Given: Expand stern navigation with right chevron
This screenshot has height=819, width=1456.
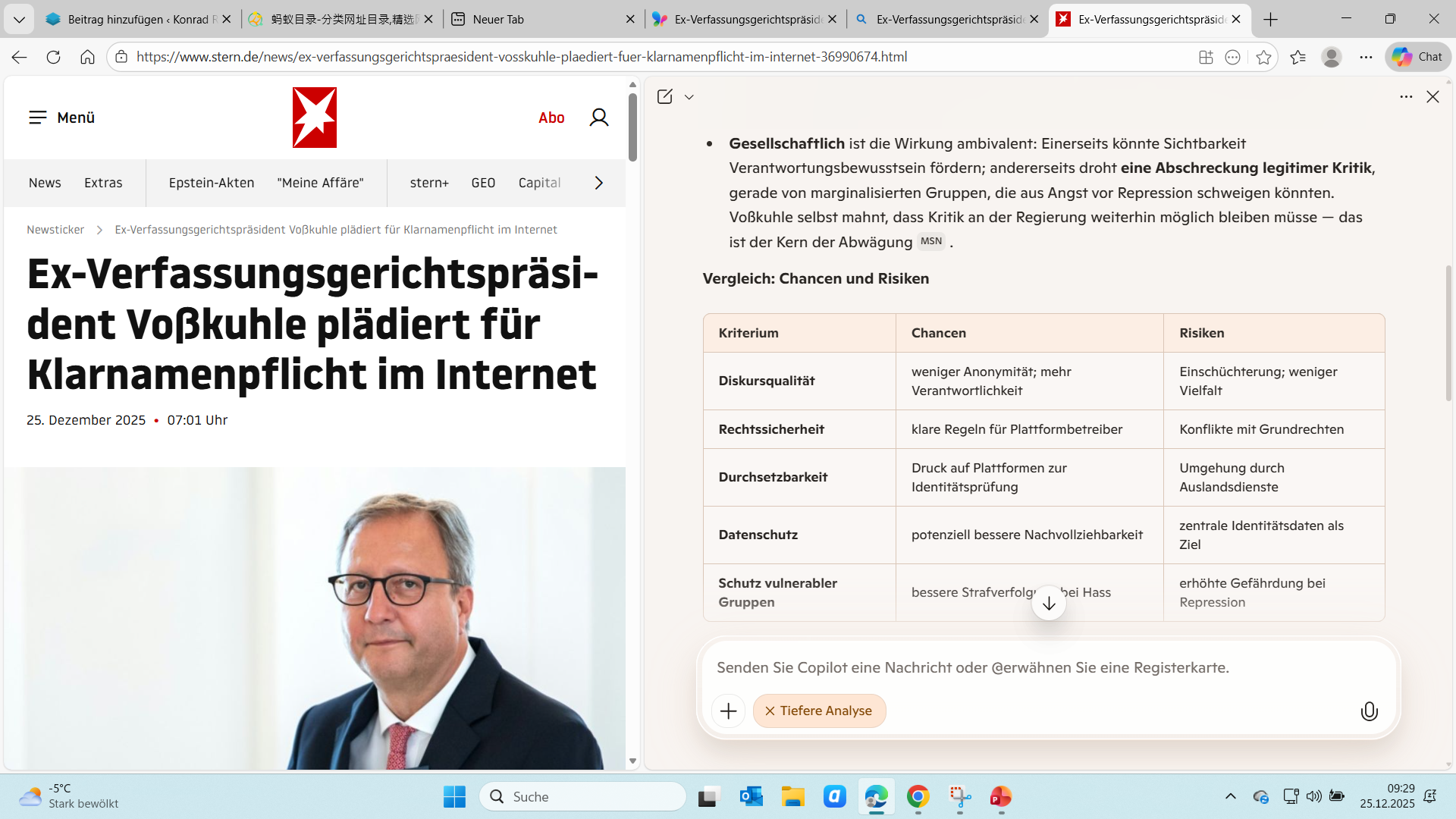Looking at the screenshot, I should (598, 183).
